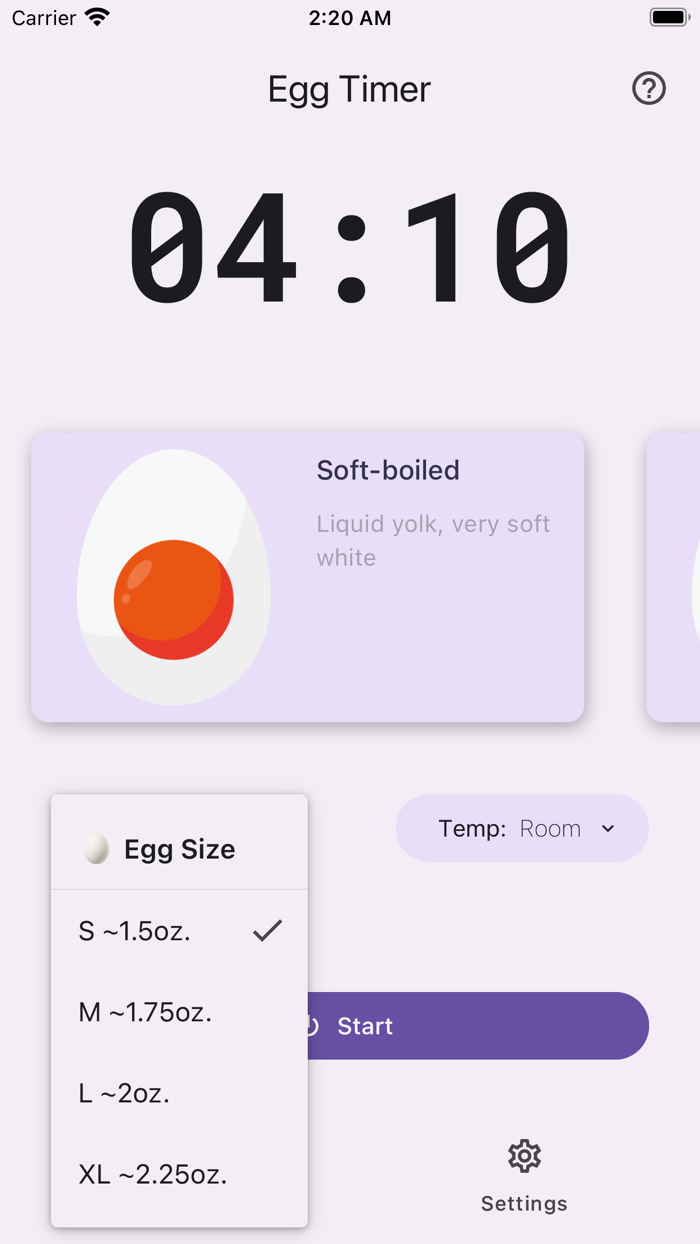The image size is (700, 1244).
Task: Click the egg icon in the Egg Size header
Action: 97,849
